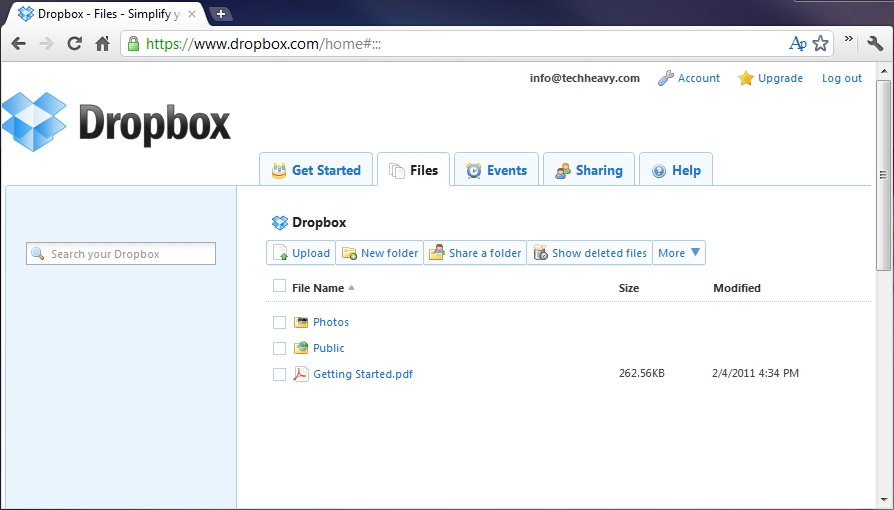Open the Public folder link

pyautogui.click(x=328, y=348)
